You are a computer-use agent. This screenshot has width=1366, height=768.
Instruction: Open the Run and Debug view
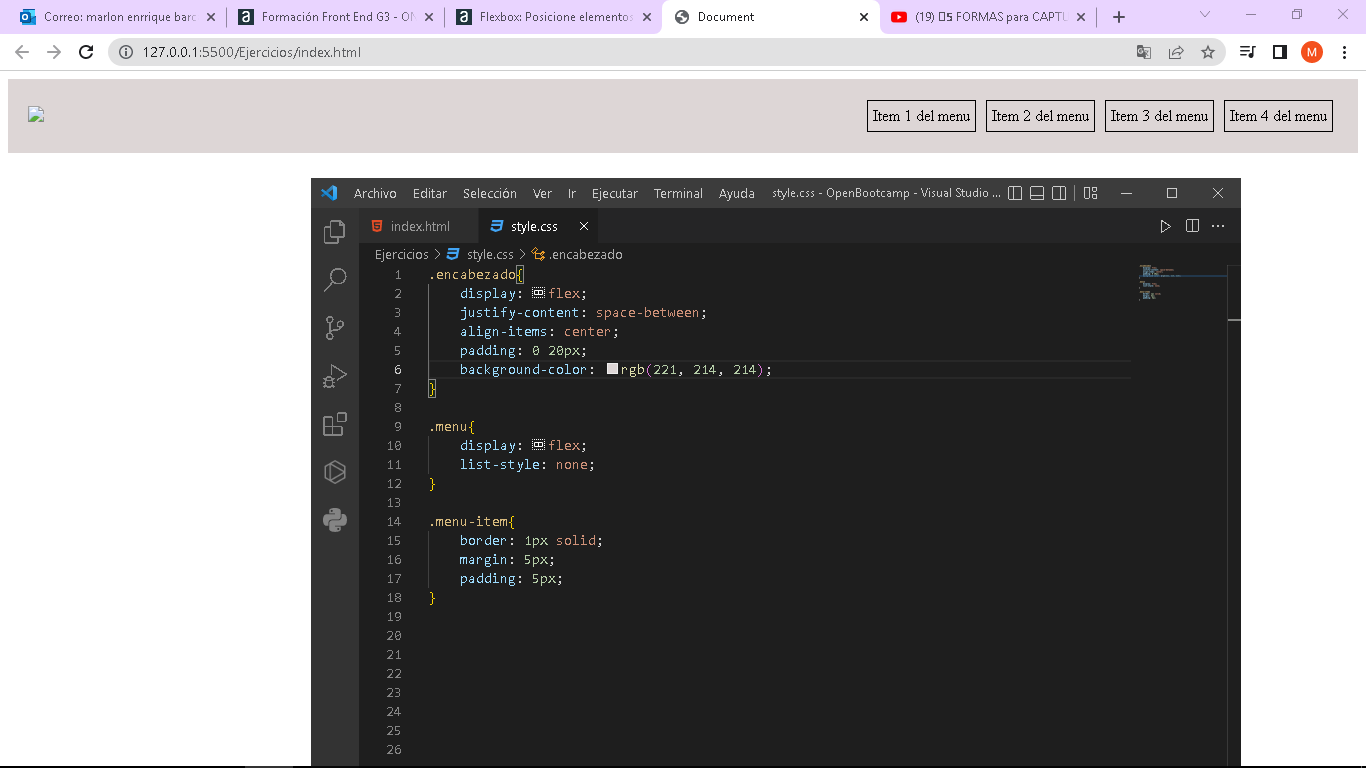[335, 377]
